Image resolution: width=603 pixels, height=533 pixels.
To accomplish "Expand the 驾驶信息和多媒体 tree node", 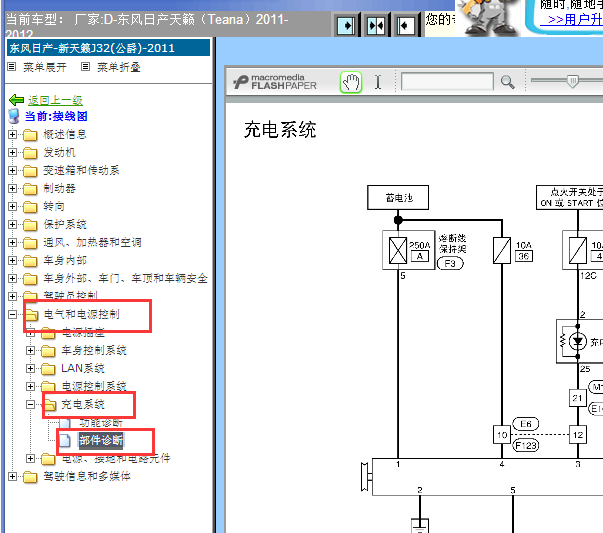I will coord(12,476).
